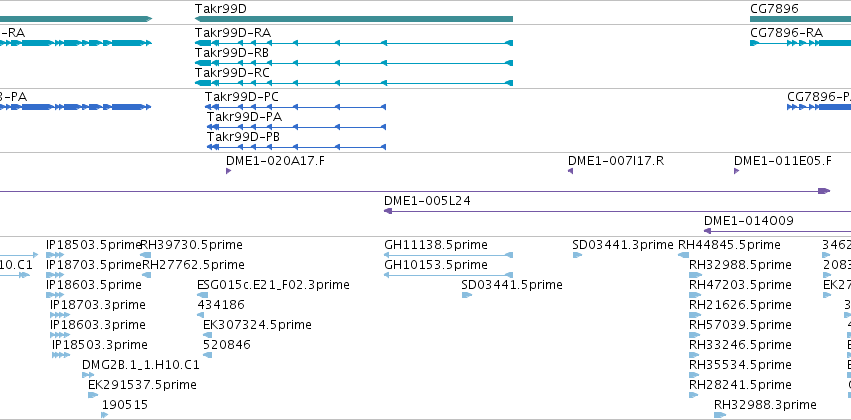Select the ESG015c.E21_F02.3prime EST
Viewport: 851px width, 420px height.
202,295
